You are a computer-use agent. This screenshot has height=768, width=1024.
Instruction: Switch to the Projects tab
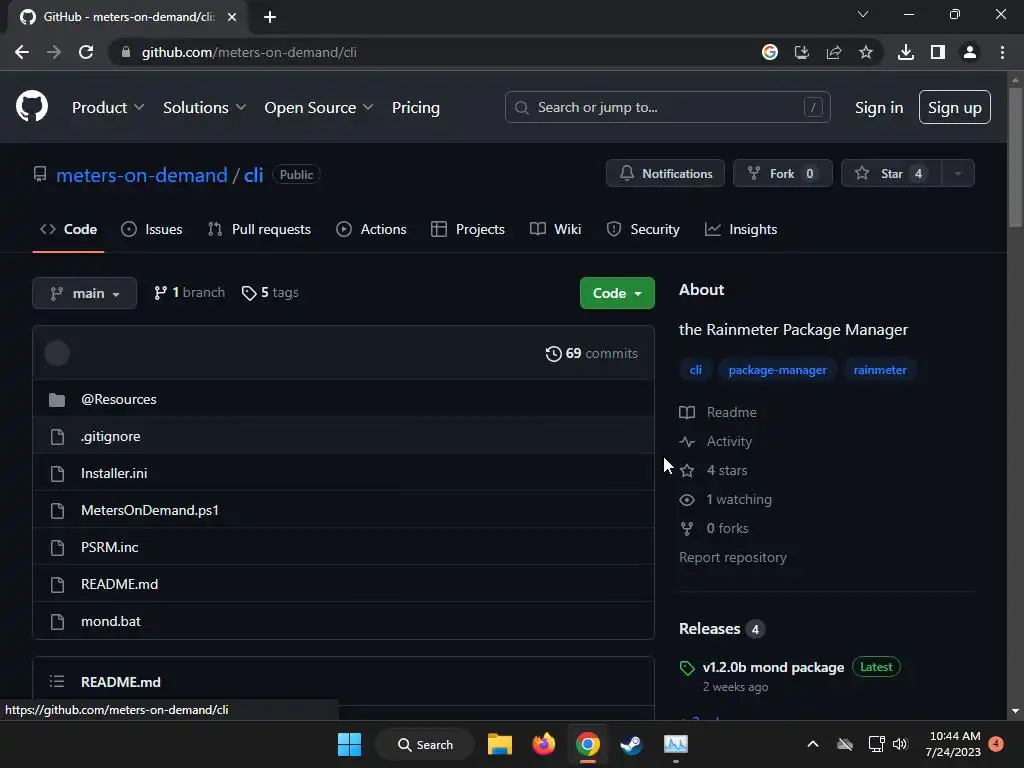click(468, 229)
